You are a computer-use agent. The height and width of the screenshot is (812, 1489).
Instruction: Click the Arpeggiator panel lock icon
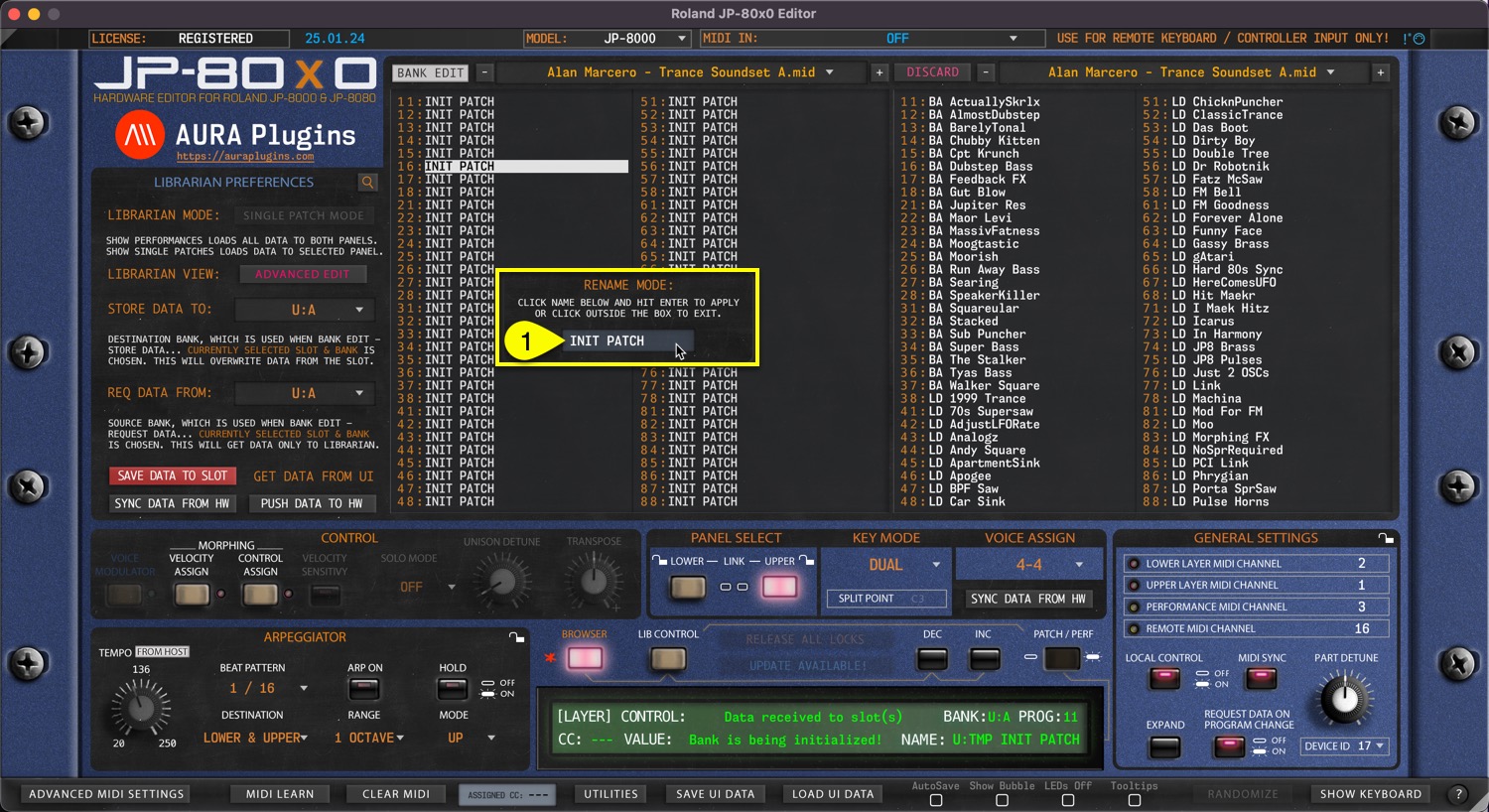click(516, 637)
